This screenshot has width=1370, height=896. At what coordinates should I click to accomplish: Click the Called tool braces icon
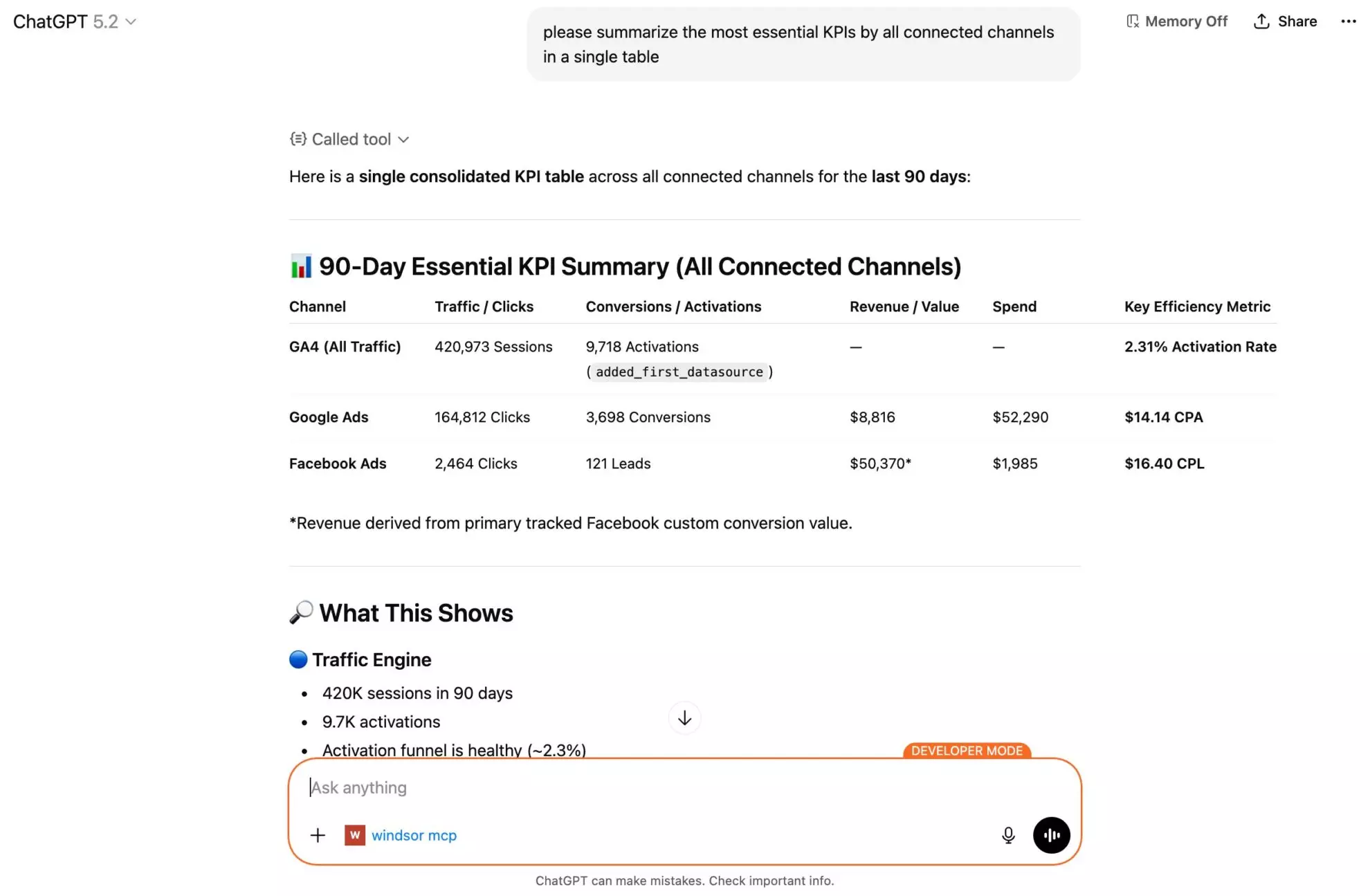298,139
